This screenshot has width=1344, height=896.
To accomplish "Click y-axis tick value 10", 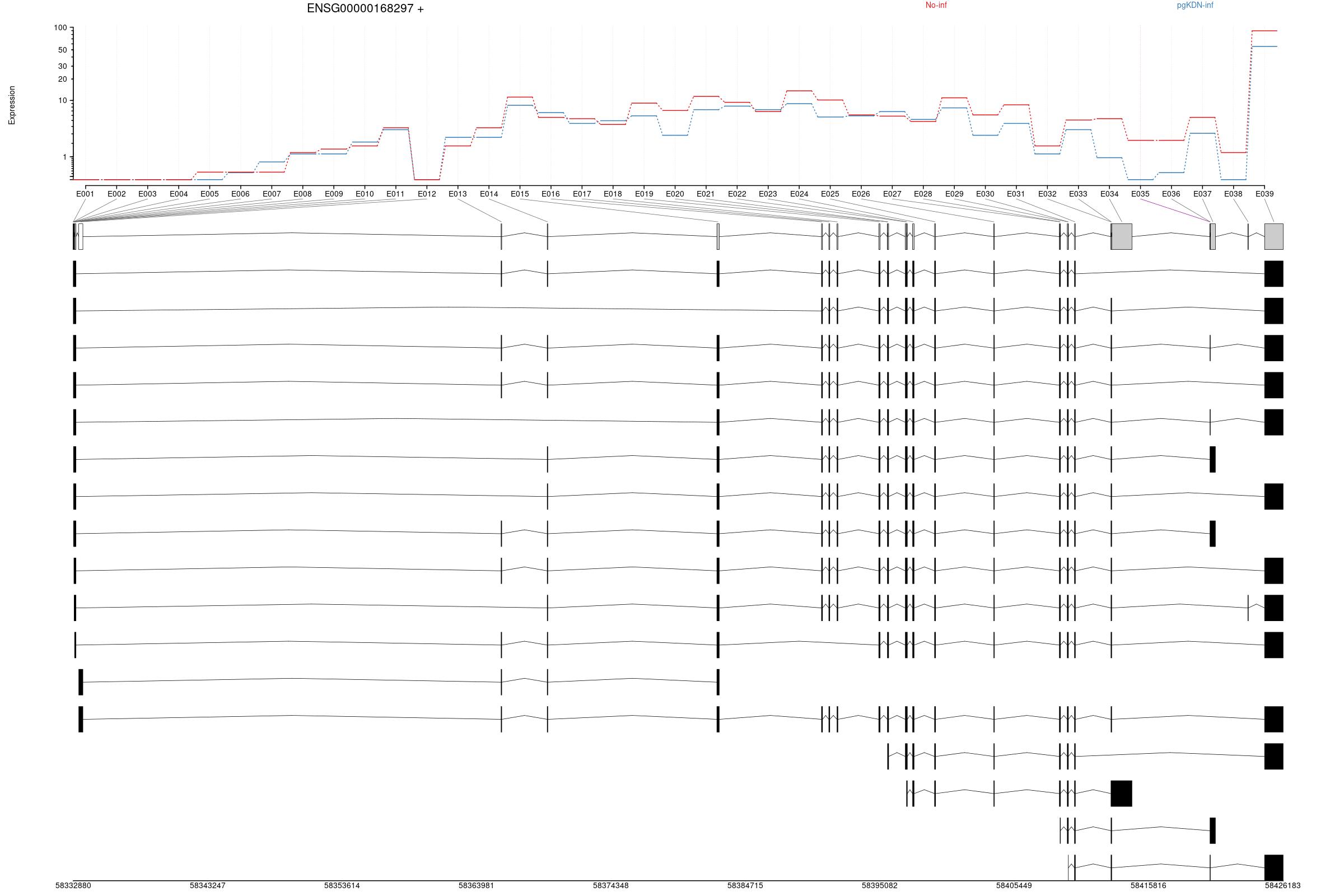I will coord(63,101).
